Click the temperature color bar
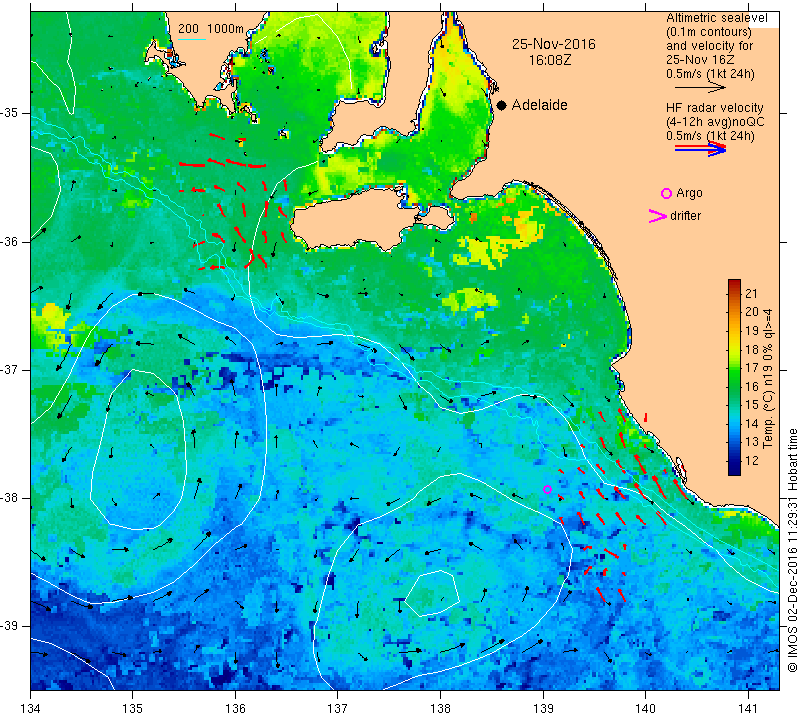 pyautogui.click(x=734, y=377)
